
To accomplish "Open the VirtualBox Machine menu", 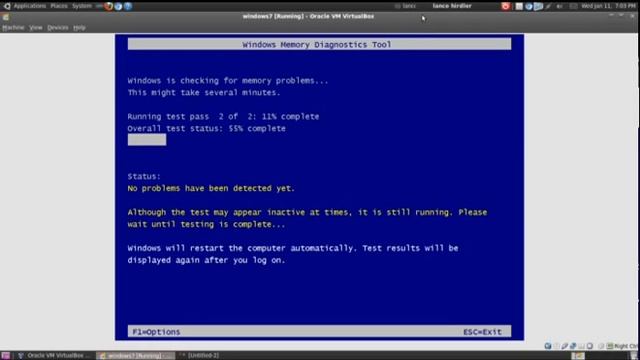I will tap(13, 27).
